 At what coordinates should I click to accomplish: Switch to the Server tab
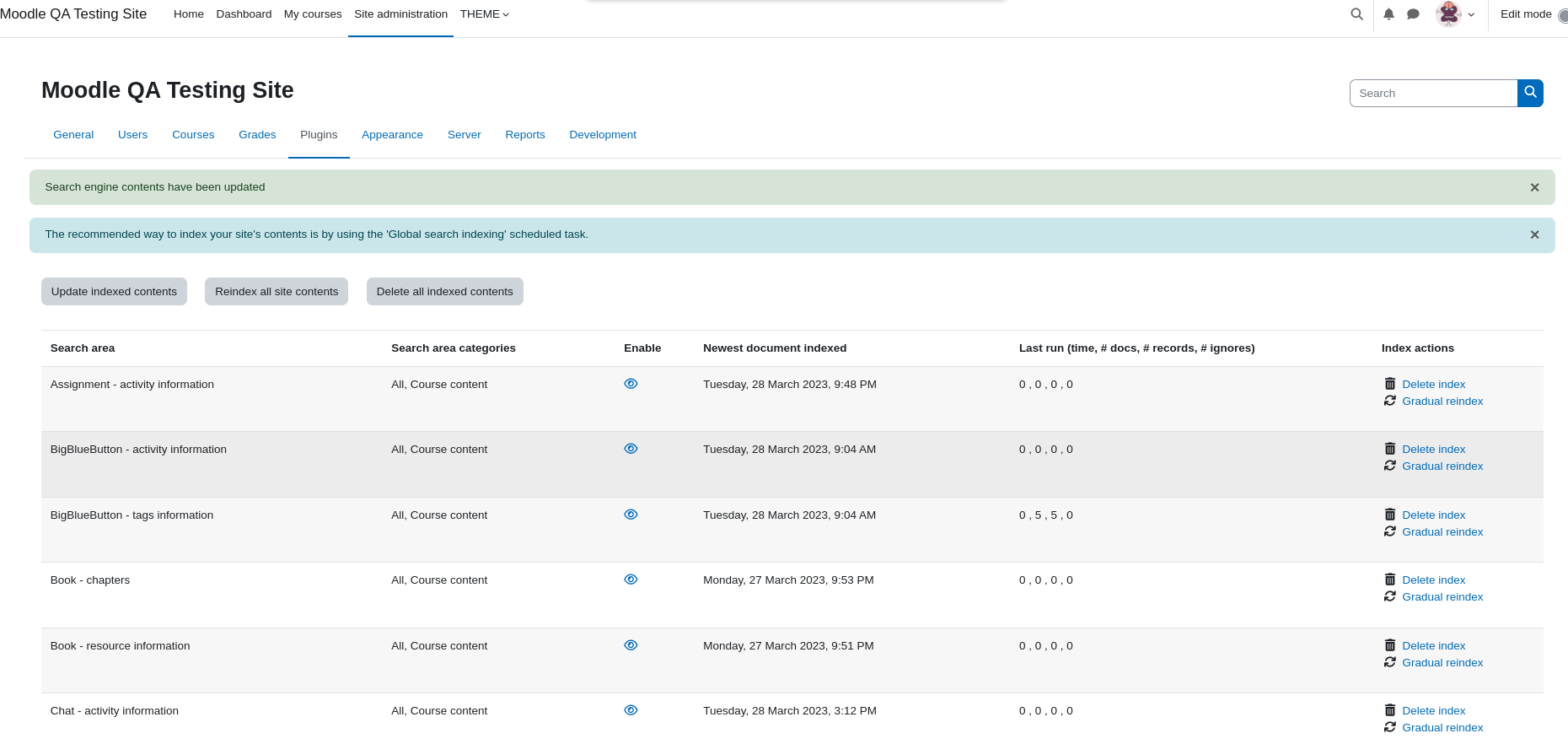pos(464,135)
